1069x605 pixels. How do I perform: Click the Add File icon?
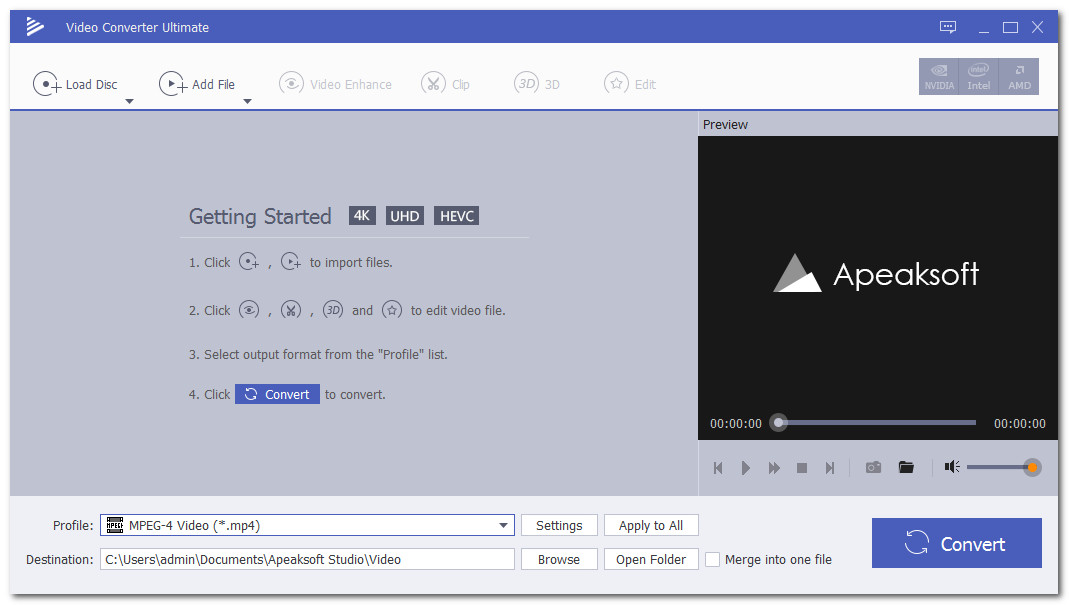click(173, 84)
